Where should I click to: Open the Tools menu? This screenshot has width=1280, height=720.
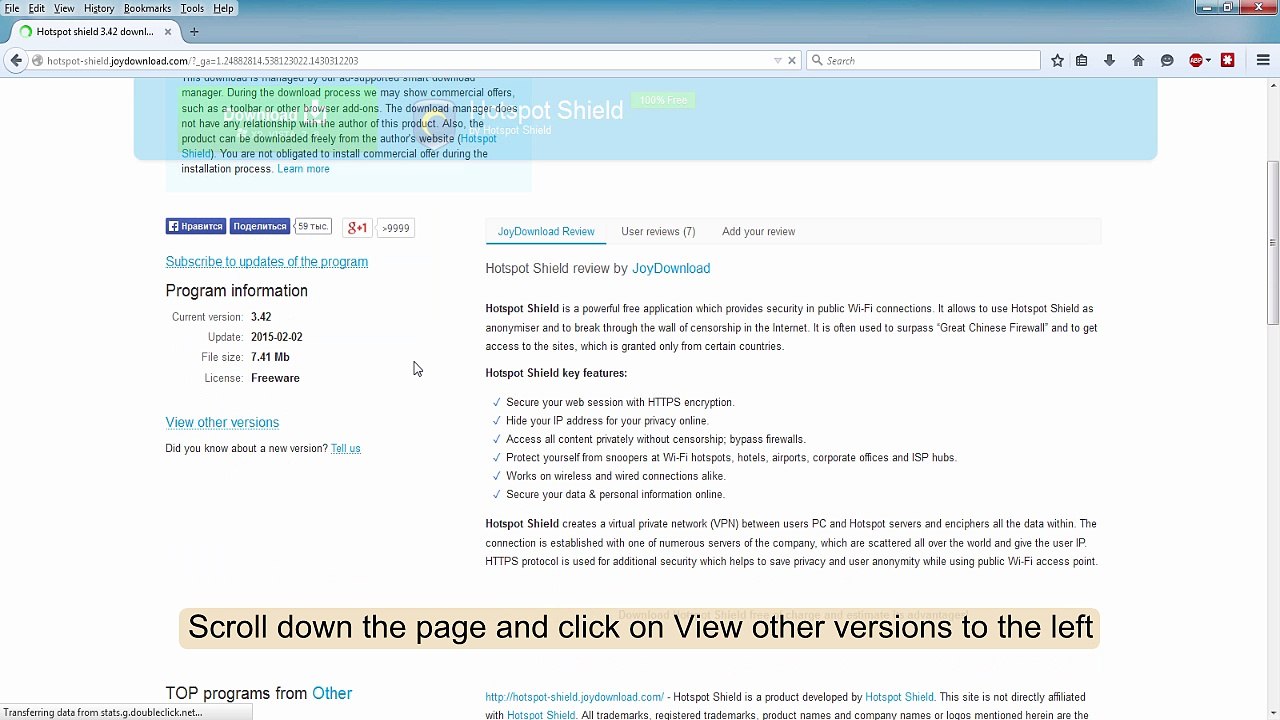192,8
